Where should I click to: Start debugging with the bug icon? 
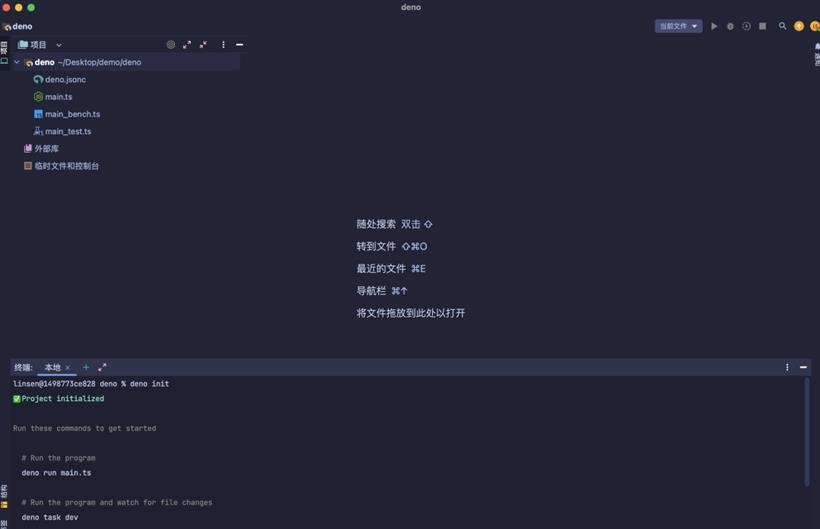click(x=730, y=26)
